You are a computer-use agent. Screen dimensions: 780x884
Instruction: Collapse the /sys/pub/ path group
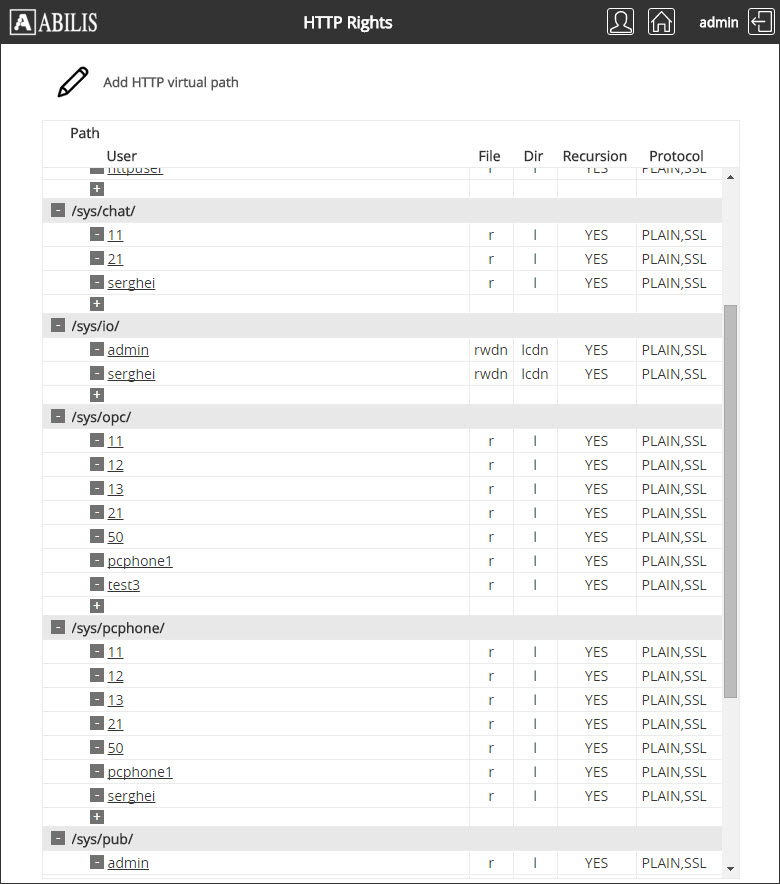pyautogui.click(x=58, y=839)
